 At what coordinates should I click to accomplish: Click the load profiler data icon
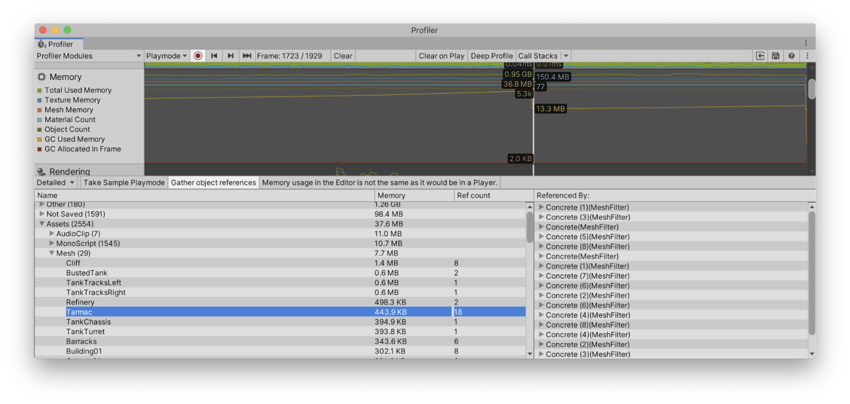click(760, 56)
